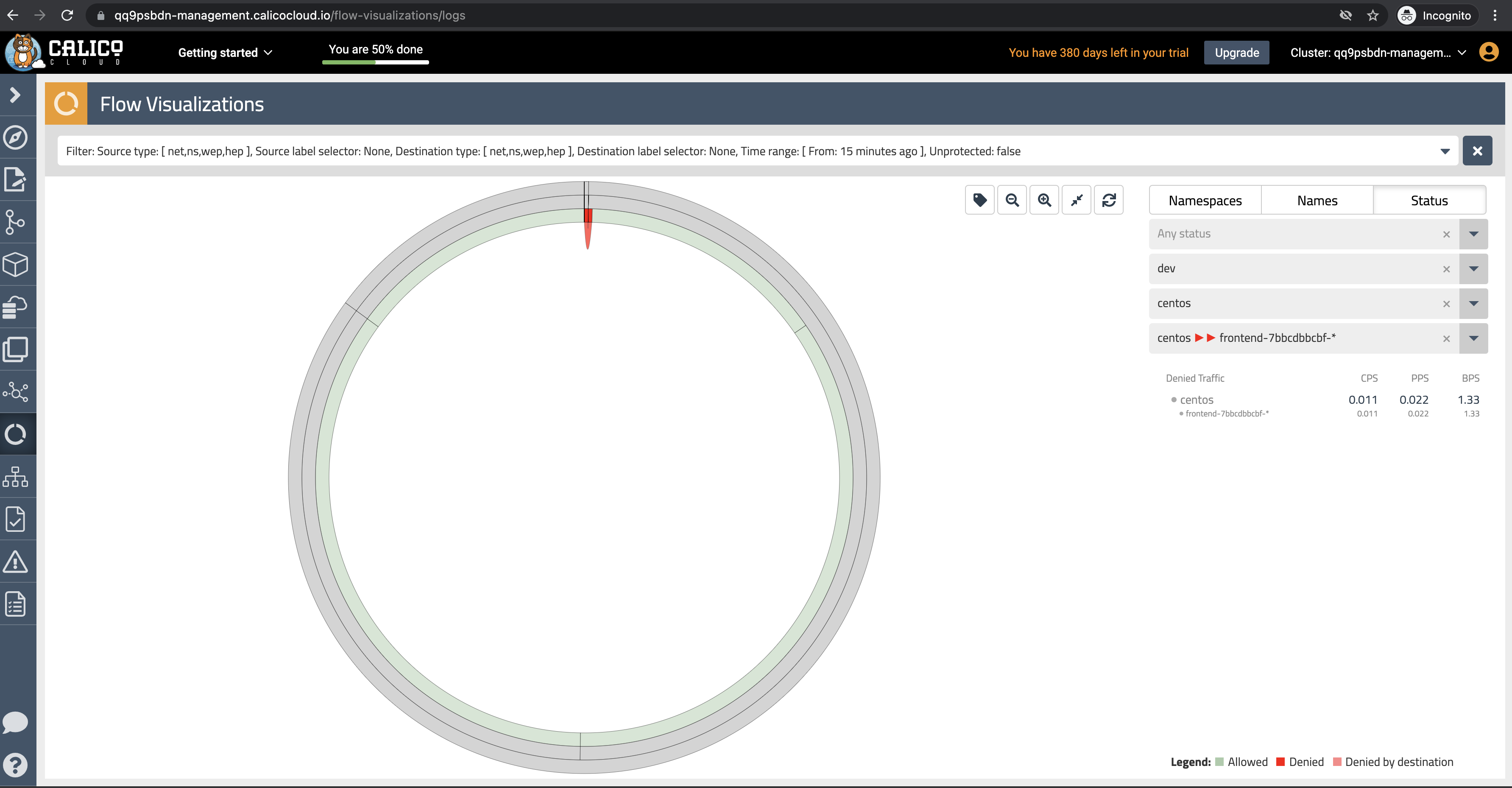Zoom in on the flow visualization

[x=1044, y=200]
